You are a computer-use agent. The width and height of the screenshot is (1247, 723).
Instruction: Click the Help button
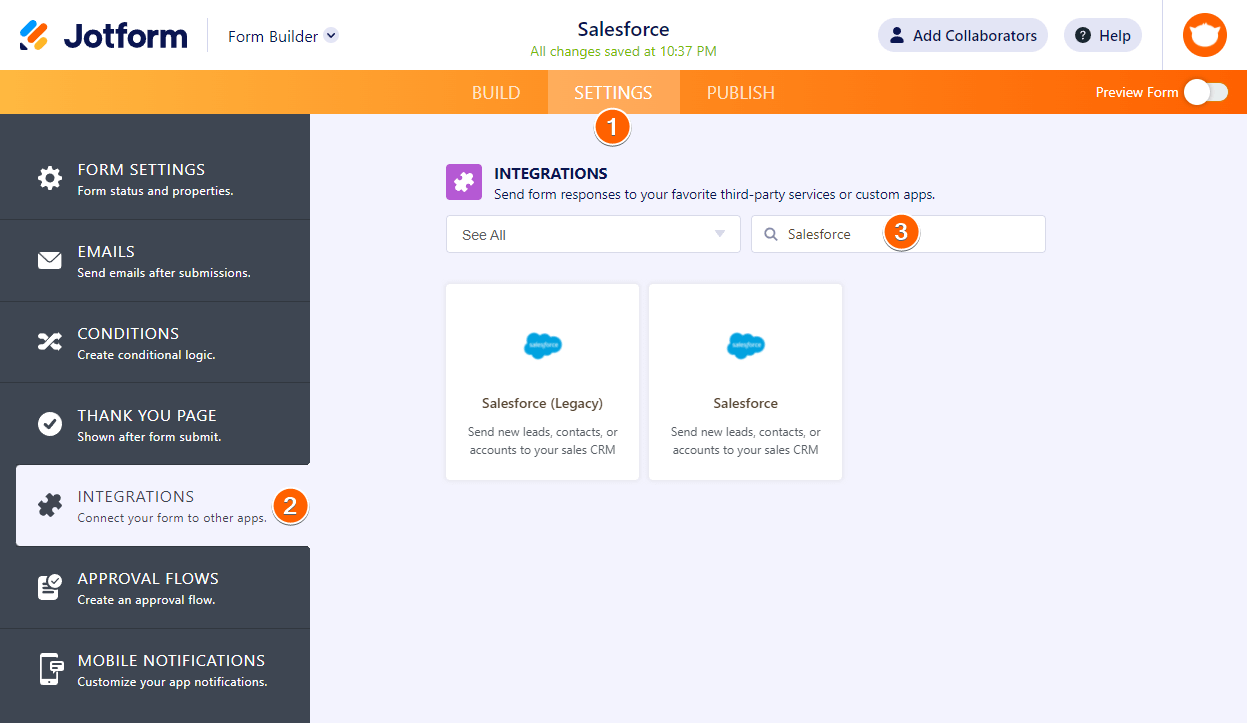[x=1102, y=36]
